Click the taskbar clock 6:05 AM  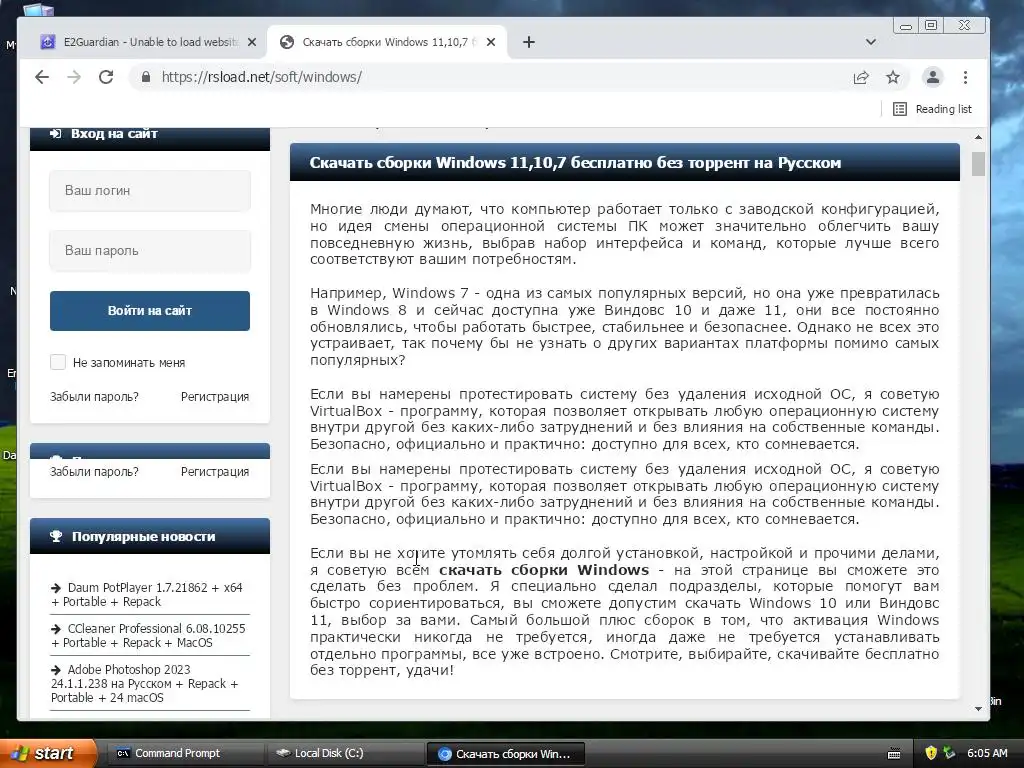987,753
